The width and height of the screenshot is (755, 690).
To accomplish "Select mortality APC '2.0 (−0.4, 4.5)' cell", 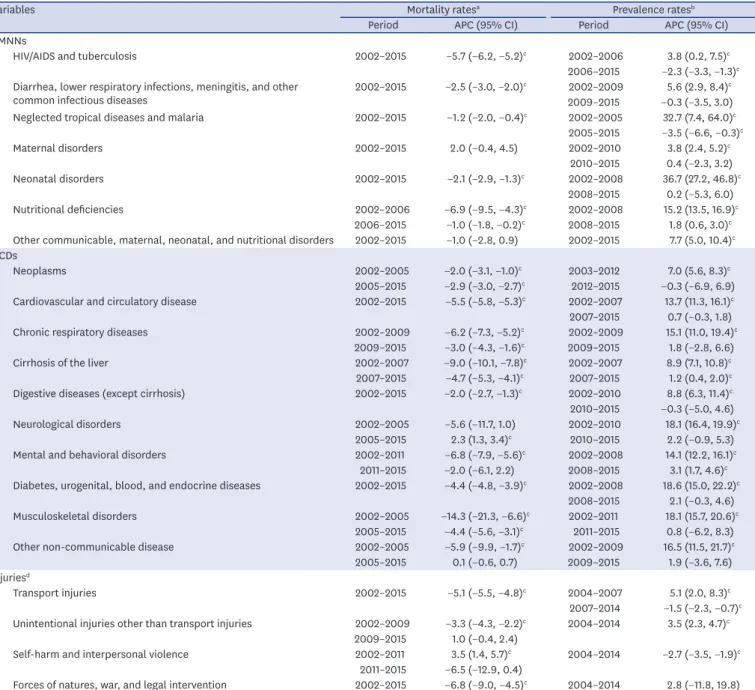I will (483, 148).
